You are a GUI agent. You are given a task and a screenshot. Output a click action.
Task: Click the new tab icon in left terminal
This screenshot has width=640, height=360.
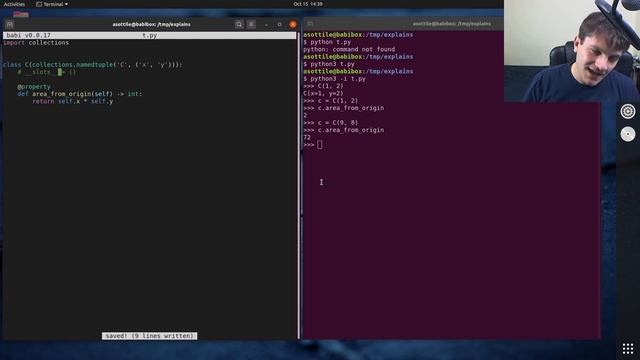(10, 24)
